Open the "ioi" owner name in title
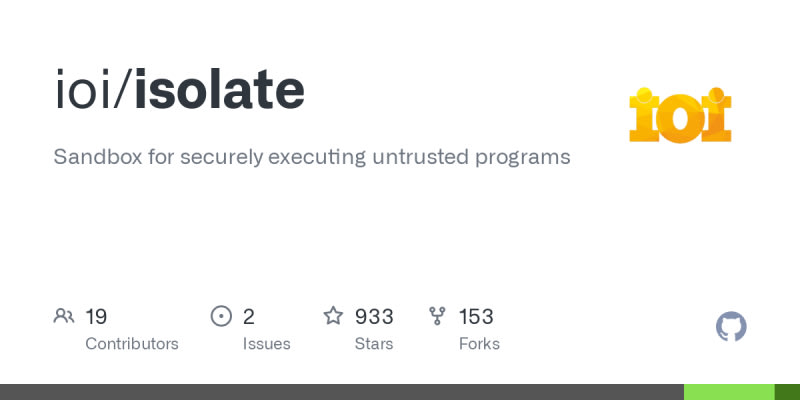 click(86, 92)
